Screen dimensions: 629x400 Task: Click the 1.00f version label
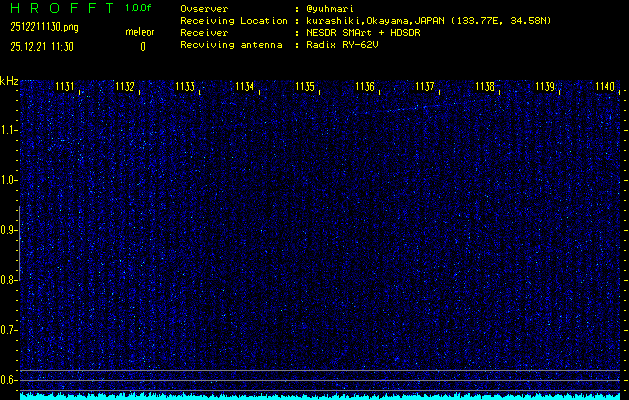pyautogui.click(x=139, y=8)
